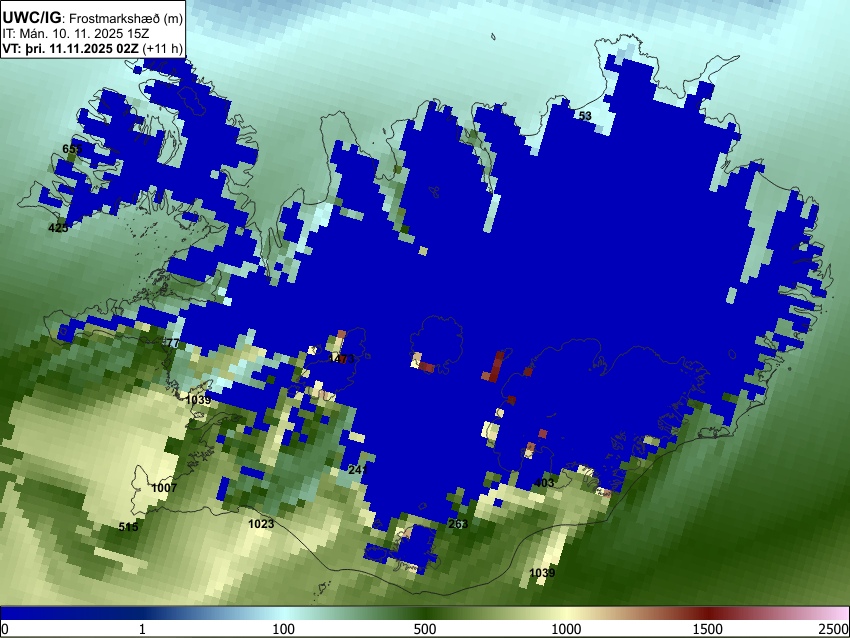Pick the dark green color above the 500 label

[x=425, y=613]
